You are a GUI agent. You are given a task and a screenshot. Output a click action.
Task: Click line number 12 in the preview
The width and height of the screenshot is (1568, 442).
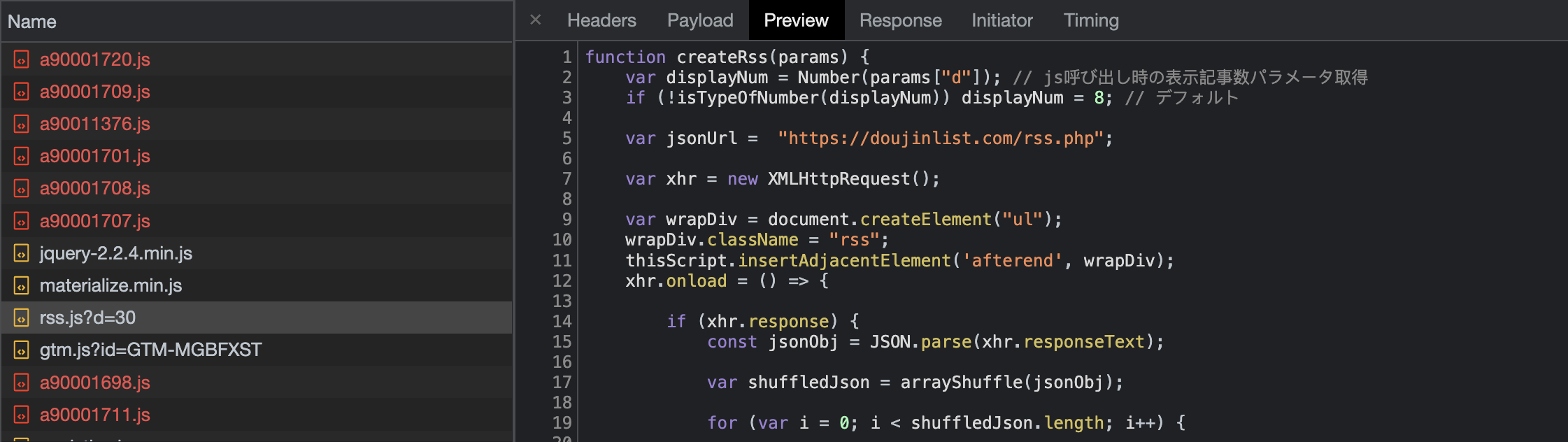[562, 281]
